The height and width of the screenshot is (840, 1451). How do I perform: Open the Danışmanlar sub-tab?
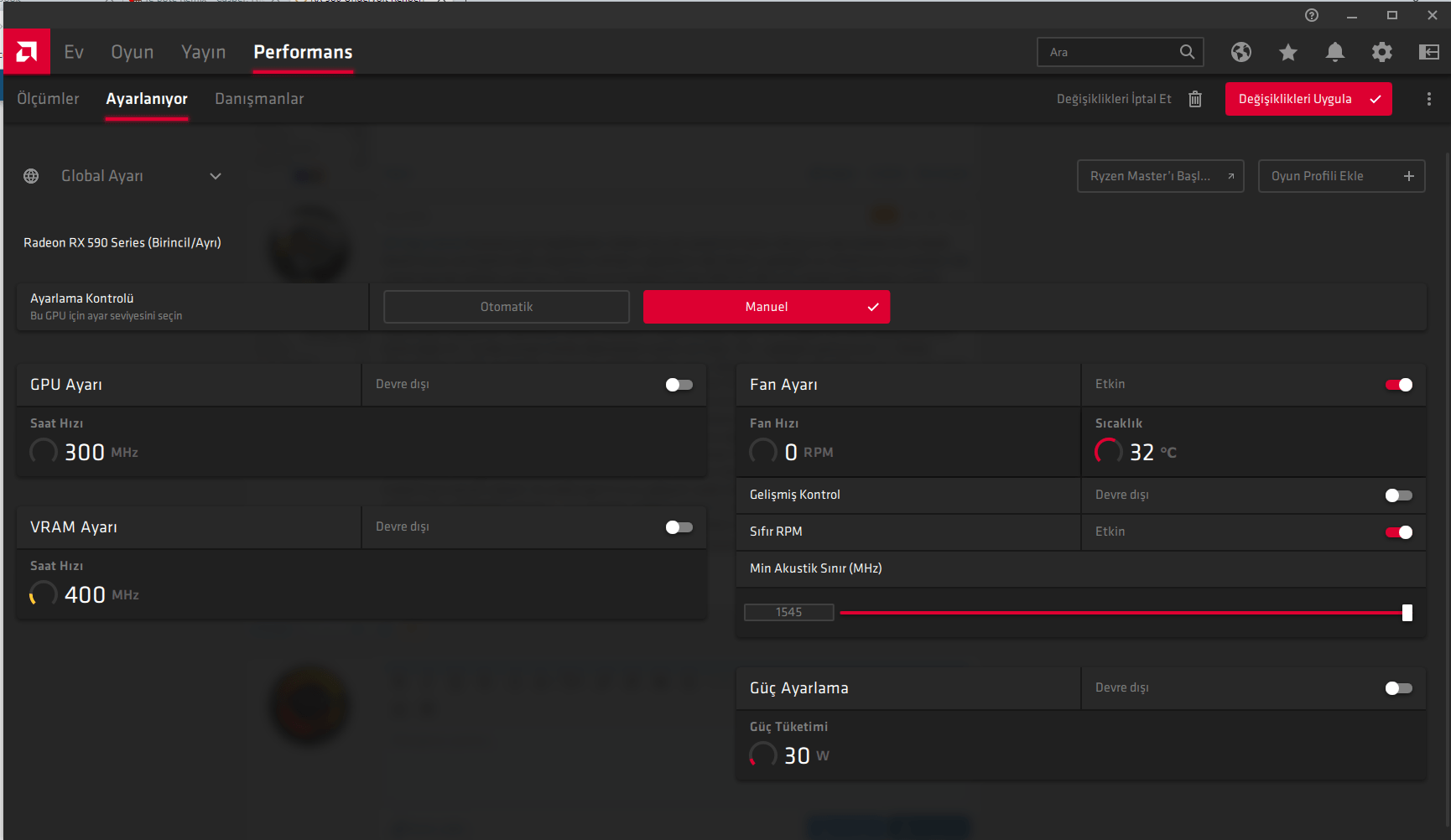259,99
